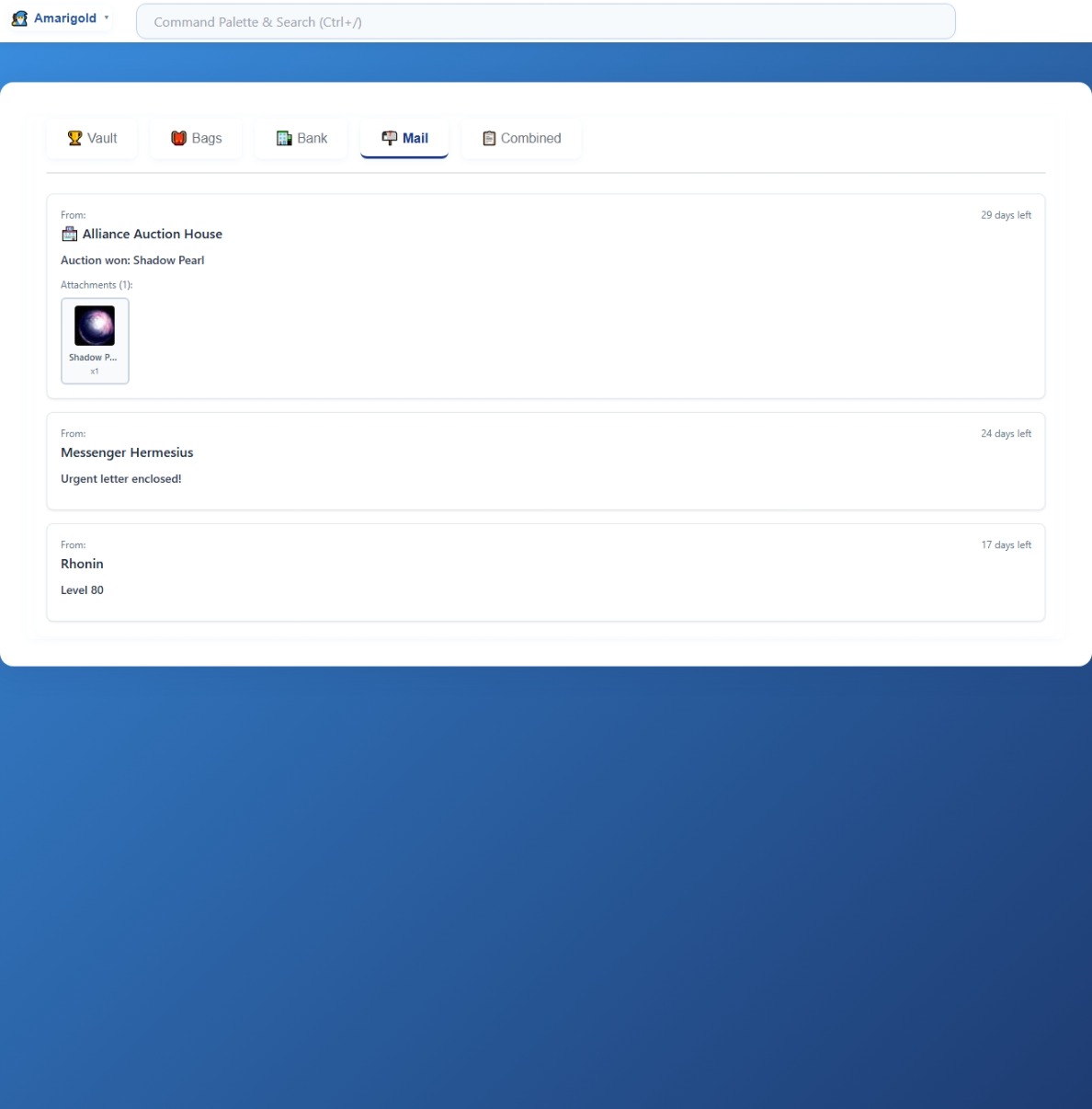Open the 'Urgent letter enclosed!' subject line
Image resolution: width=1092 pixels, height=1109 pixels.
121,479
